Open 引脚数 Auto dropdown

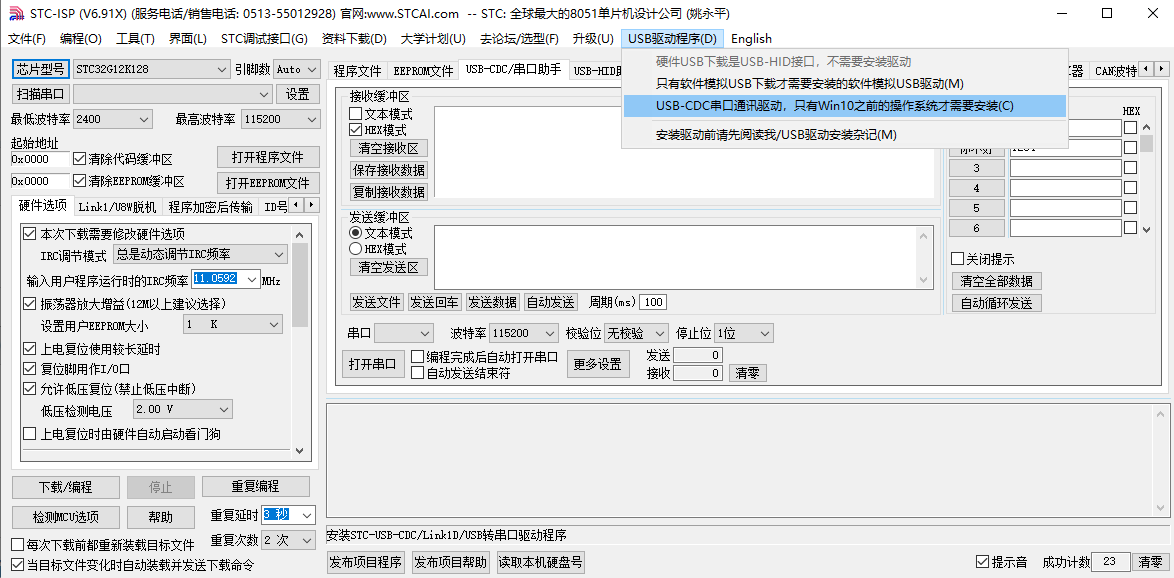click(296, 69)
